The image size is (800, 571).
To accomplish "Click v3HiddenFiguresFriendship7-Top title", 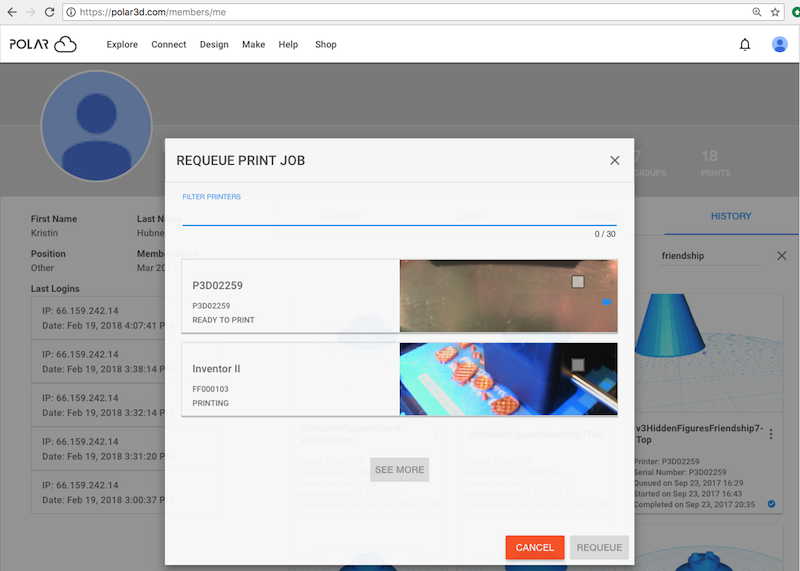I will [699, 434].
